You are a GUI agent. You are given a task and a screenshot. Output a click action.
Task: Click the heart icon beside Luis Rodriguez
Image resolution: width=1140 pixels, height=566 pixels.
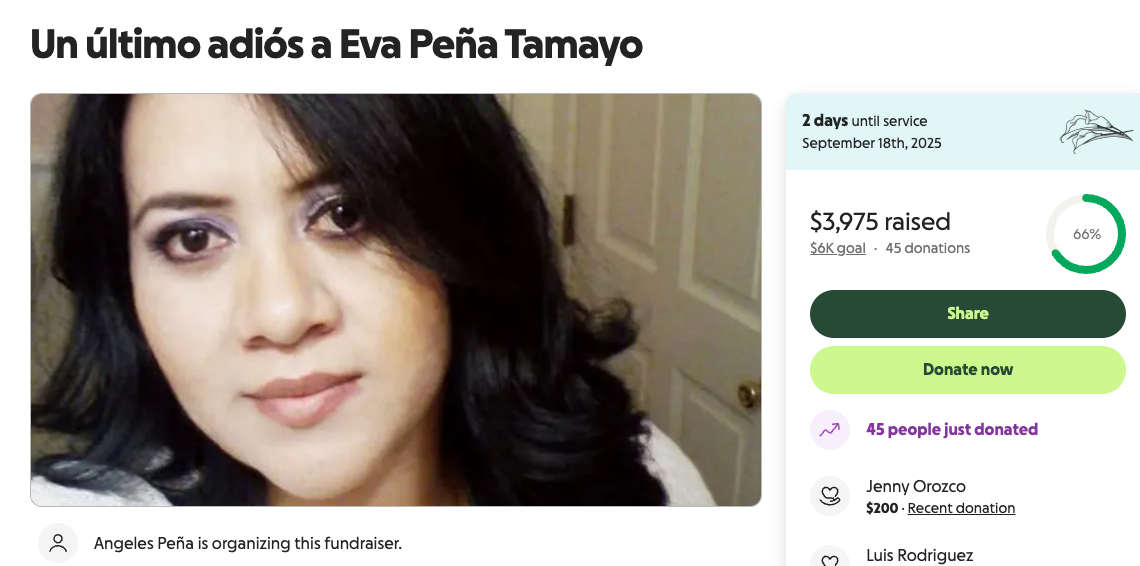830,559
